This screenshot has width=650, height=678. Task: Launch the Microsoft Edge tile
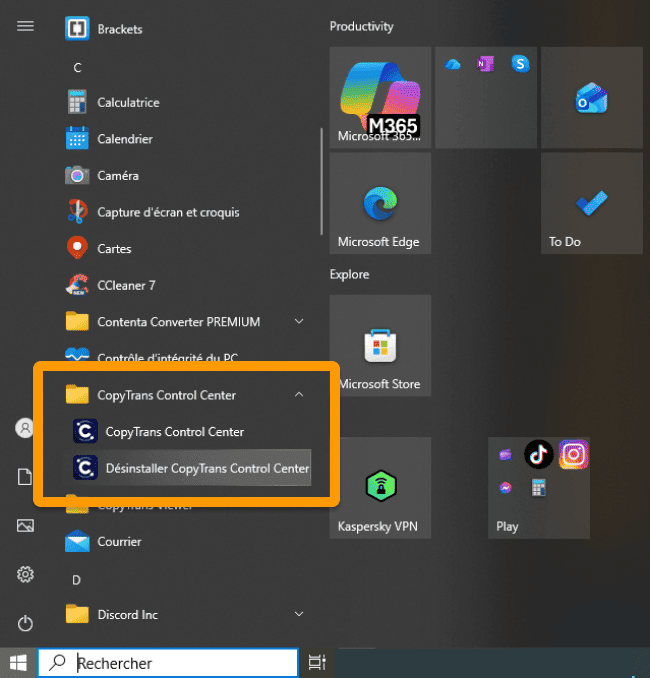tap(380, 203)
